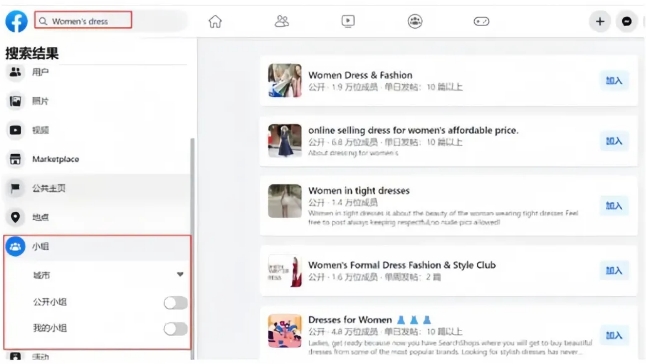Image resolution: width=646 pixels, height=364 pixels.
Task: Open the Friends icon in top bar
Action: pos(282,21)
